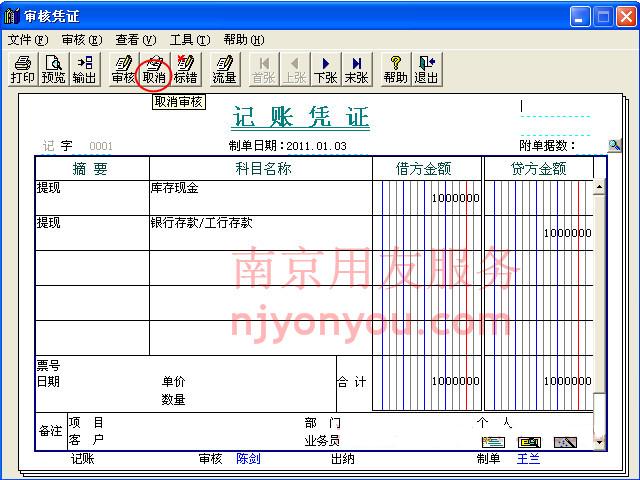Mark the voucher with 标错 icon
This screenshot has width=640, height=480.
tap(185, 69)
